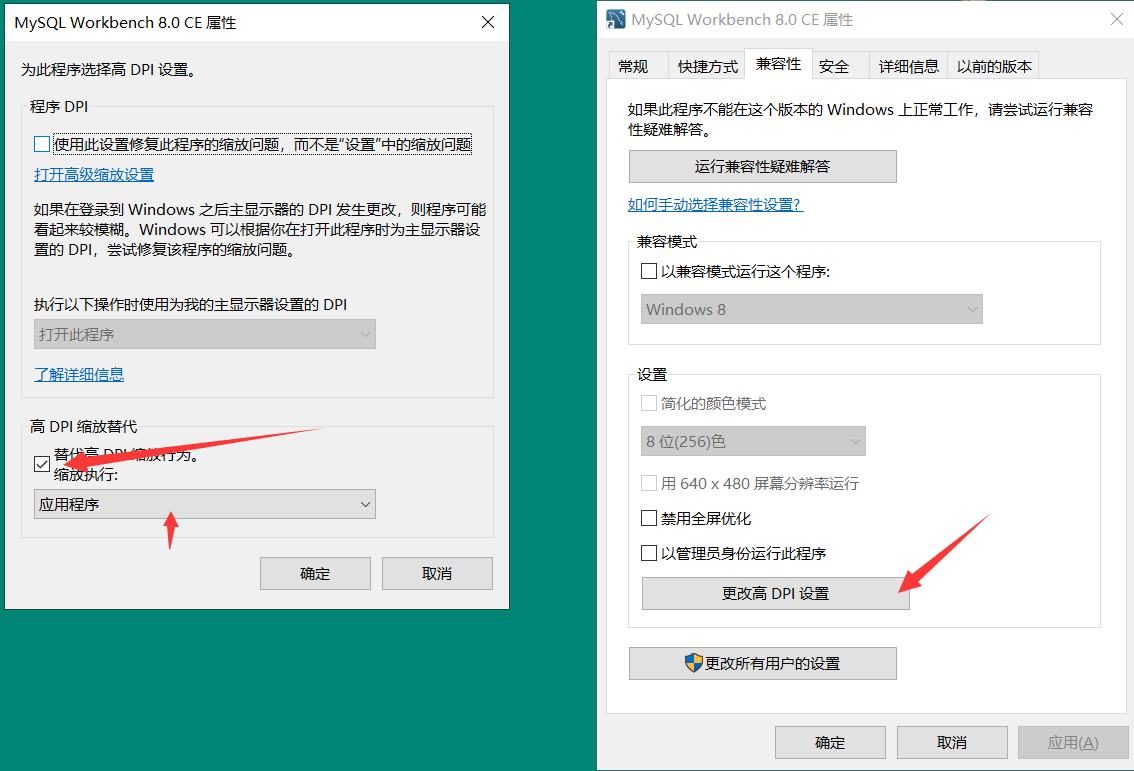Enable 禁用全屏优化 checkbox
1134x771 pixels.
[x=649, y=518]
